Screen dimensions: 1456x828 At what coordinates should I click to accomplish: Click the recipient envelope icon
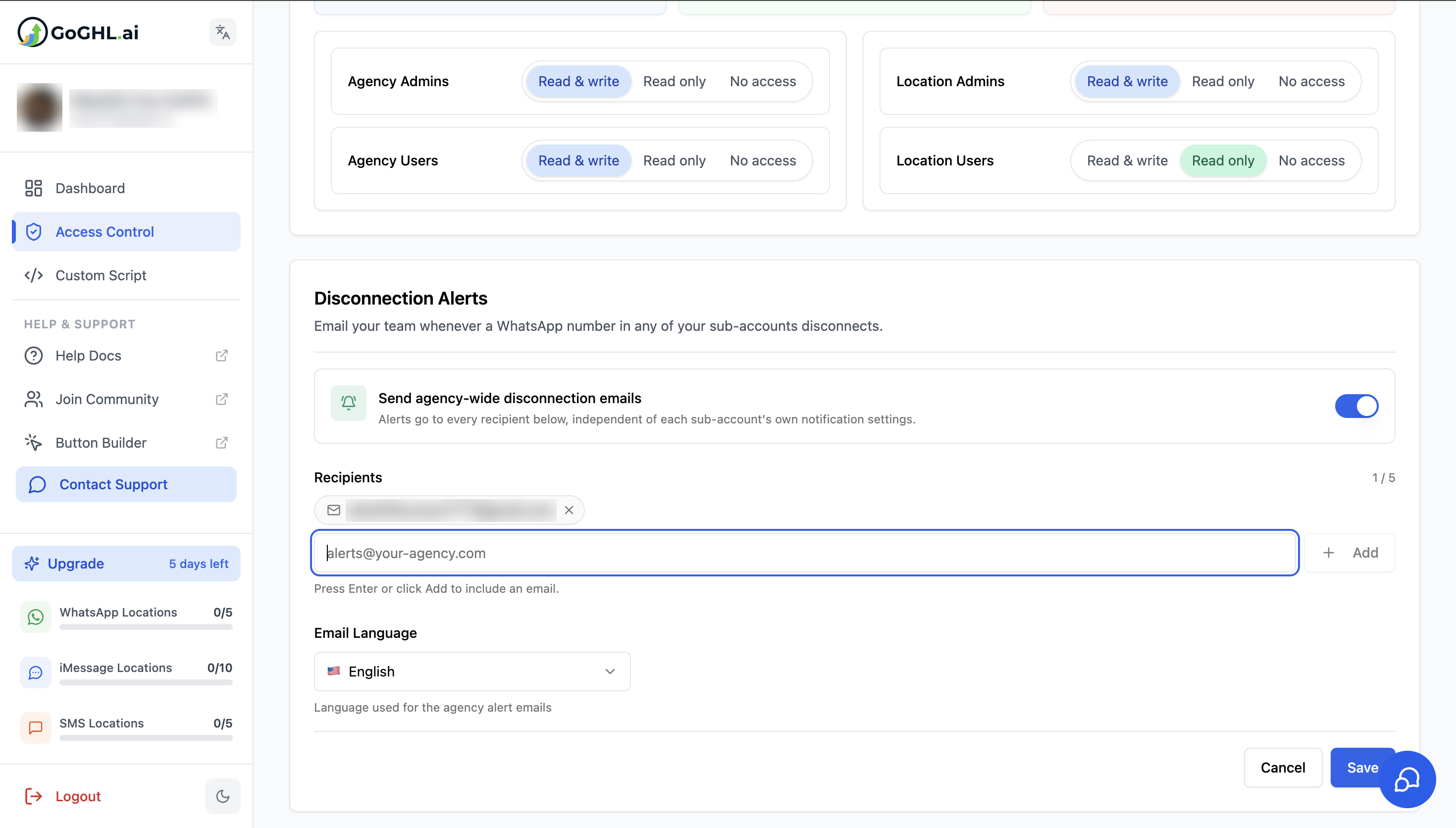pyautogui.click(x=334, y=510)
